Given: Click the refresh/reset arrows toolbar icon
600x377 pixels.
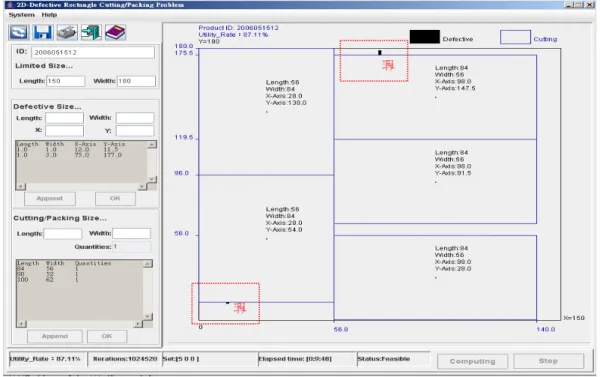Looking at the screenshot, I should (18, 32).
